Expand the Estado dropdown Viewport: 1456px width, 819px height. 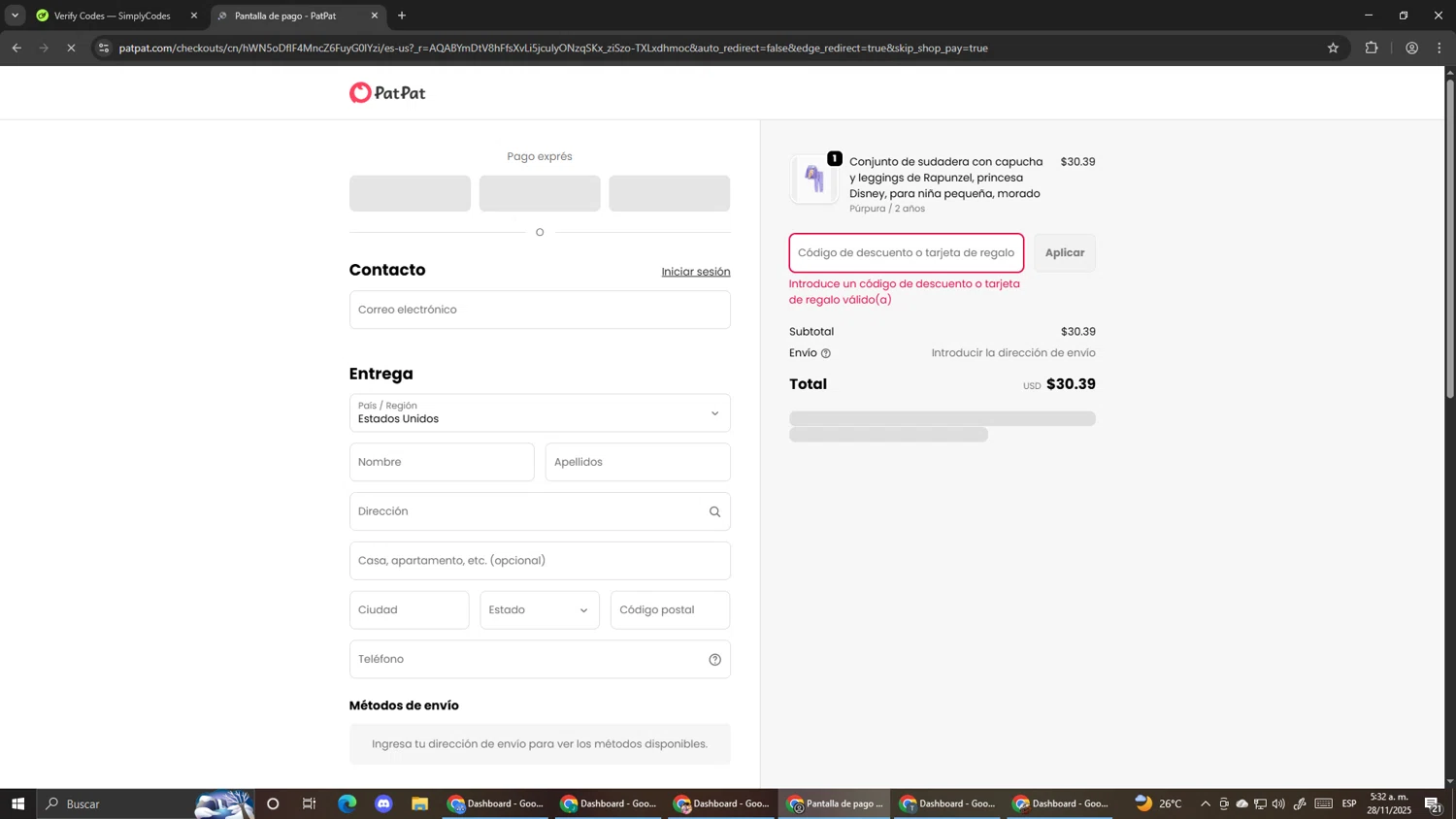[x=540, y=610]
